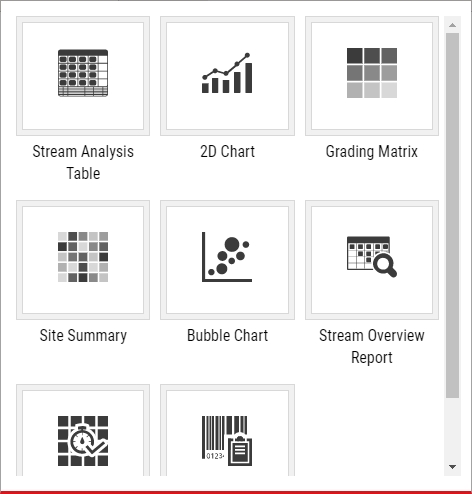Select the Site Summary mosaic icon

point(83,257)
